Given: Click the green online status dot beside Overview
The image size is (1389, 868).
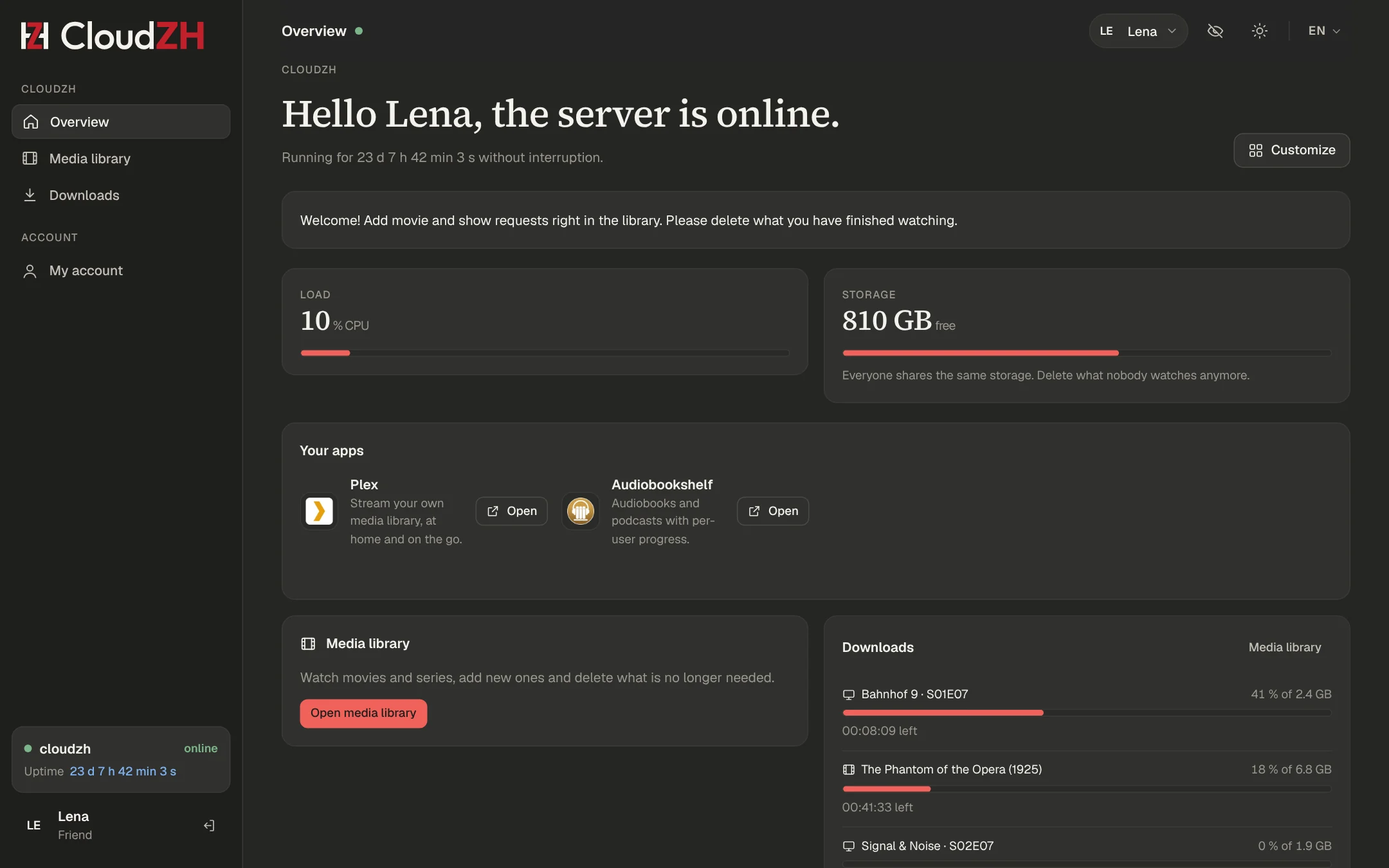Looking at the screenshot, I should [x=359, y=31].
